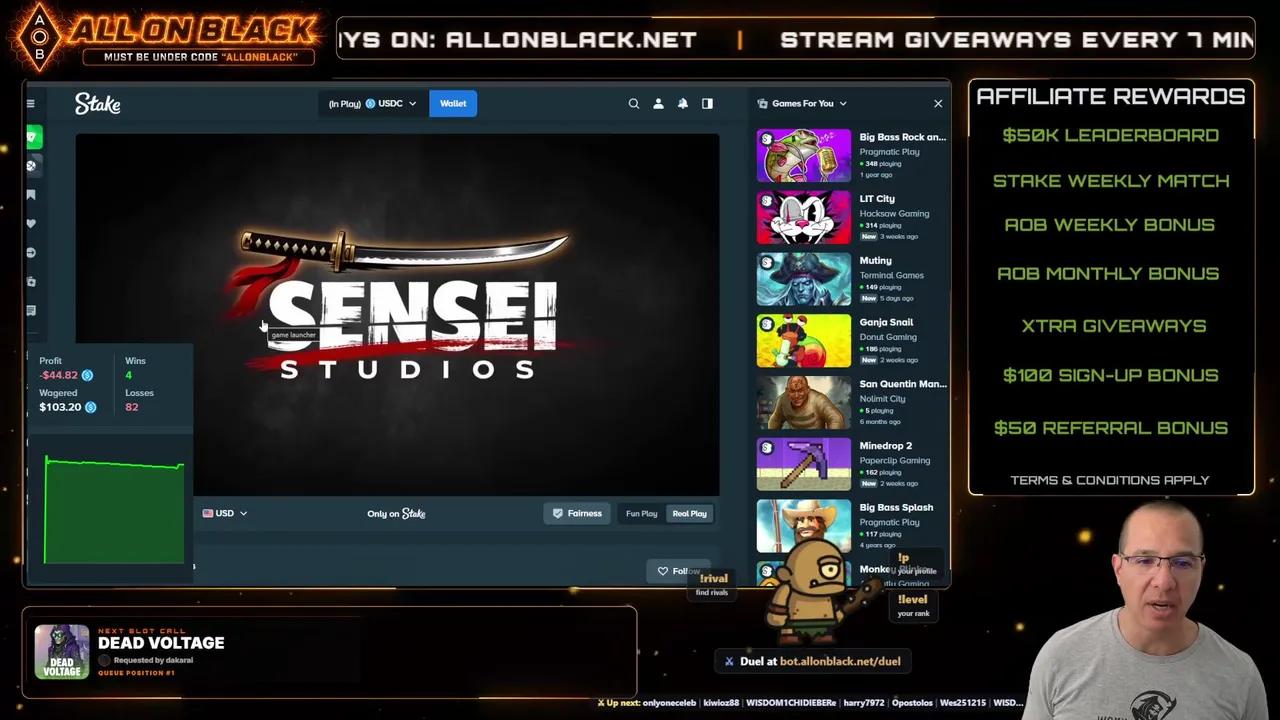Click the $100 SIGN-UP BONUS text
This screenshot has height=720, width=1280.
coord(1110,375)
